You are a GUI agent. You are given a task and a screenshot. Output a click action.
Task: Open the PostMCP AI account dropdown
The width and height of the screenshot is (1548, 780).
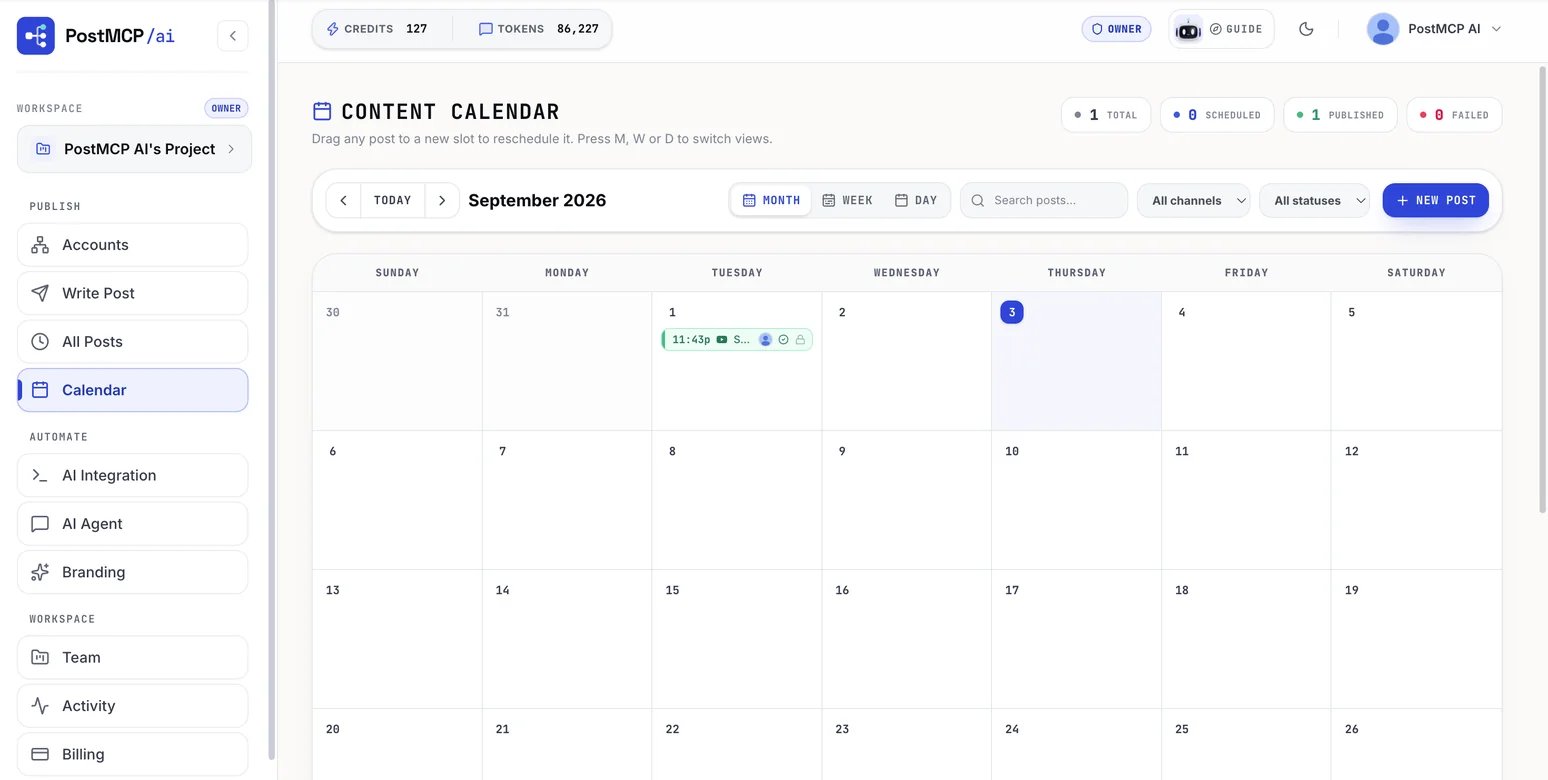pos(1435,29)
